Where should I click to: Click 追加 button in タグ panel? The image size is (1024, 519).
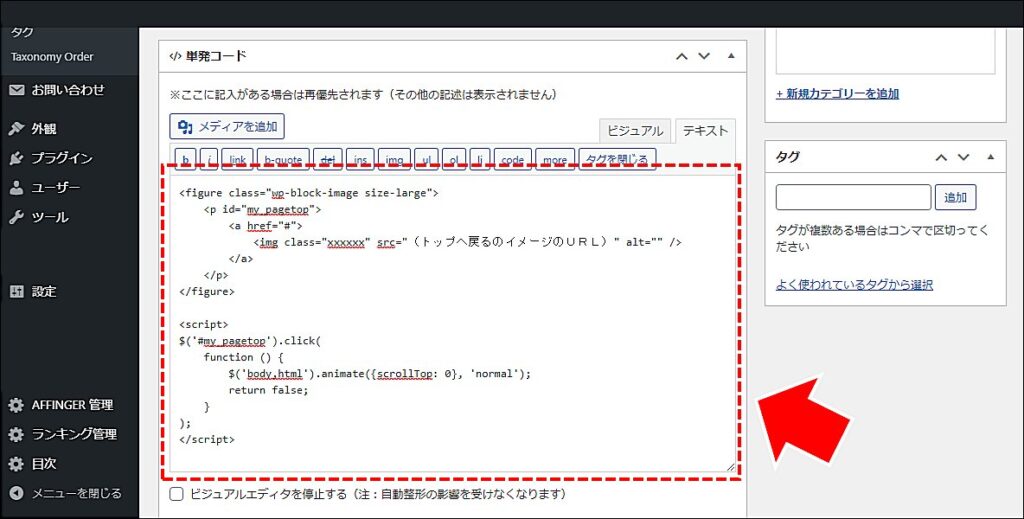click(955, 197)
